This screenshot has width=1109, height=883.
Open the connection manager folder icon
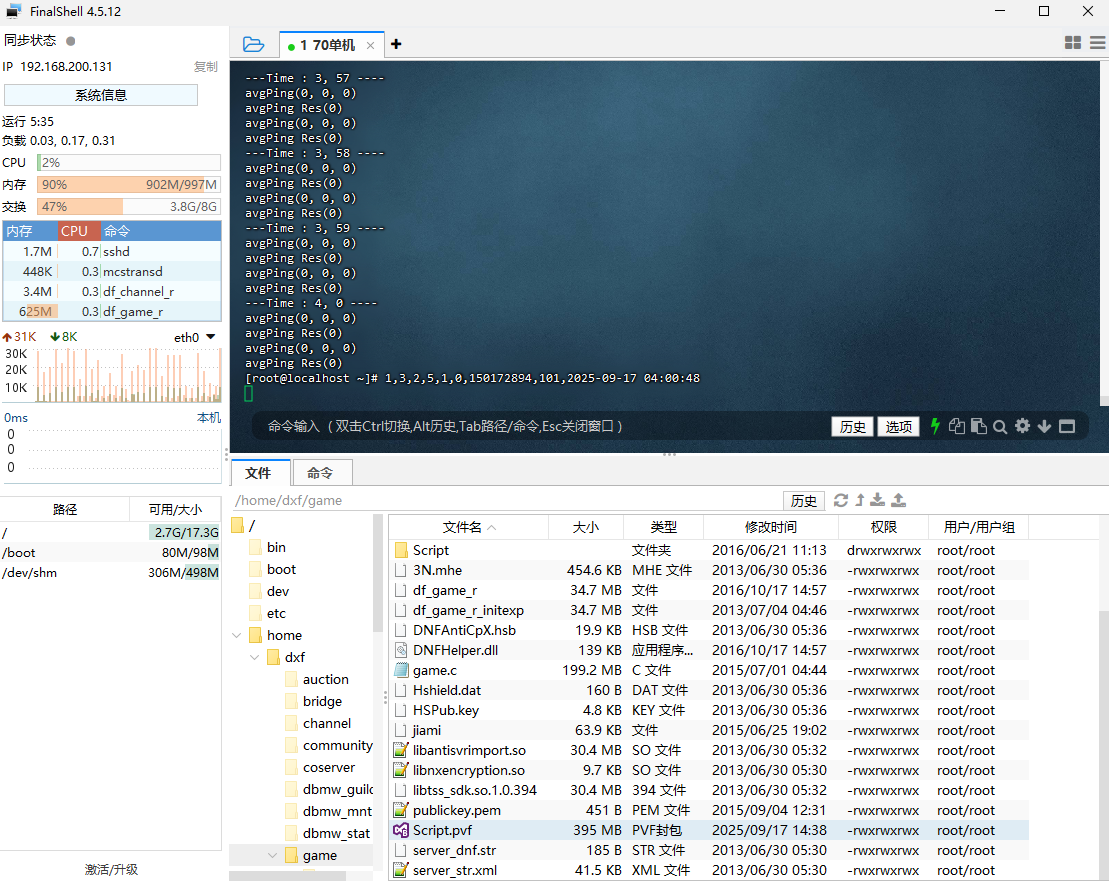[x=253, y=44]
